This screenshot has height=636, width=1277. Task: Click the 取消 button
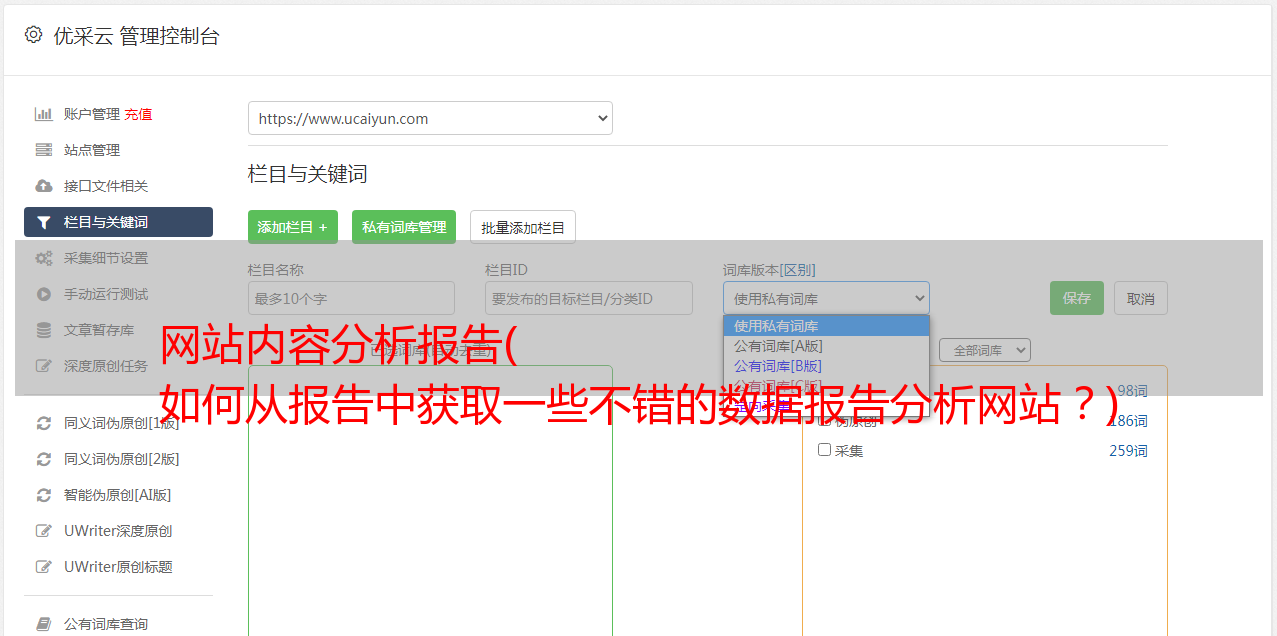tap(1141, 298)
